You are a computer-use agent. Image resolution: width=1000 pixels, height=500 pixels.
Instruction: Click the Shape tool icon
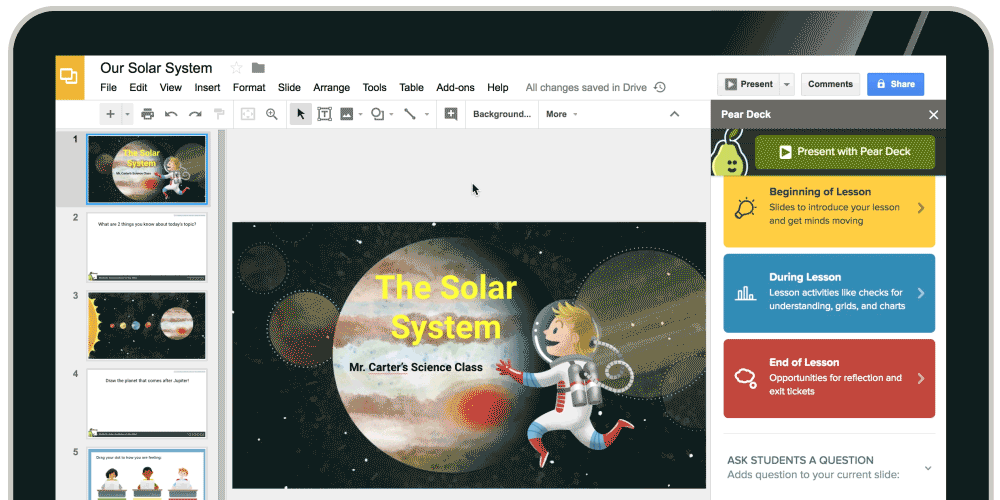378,114
